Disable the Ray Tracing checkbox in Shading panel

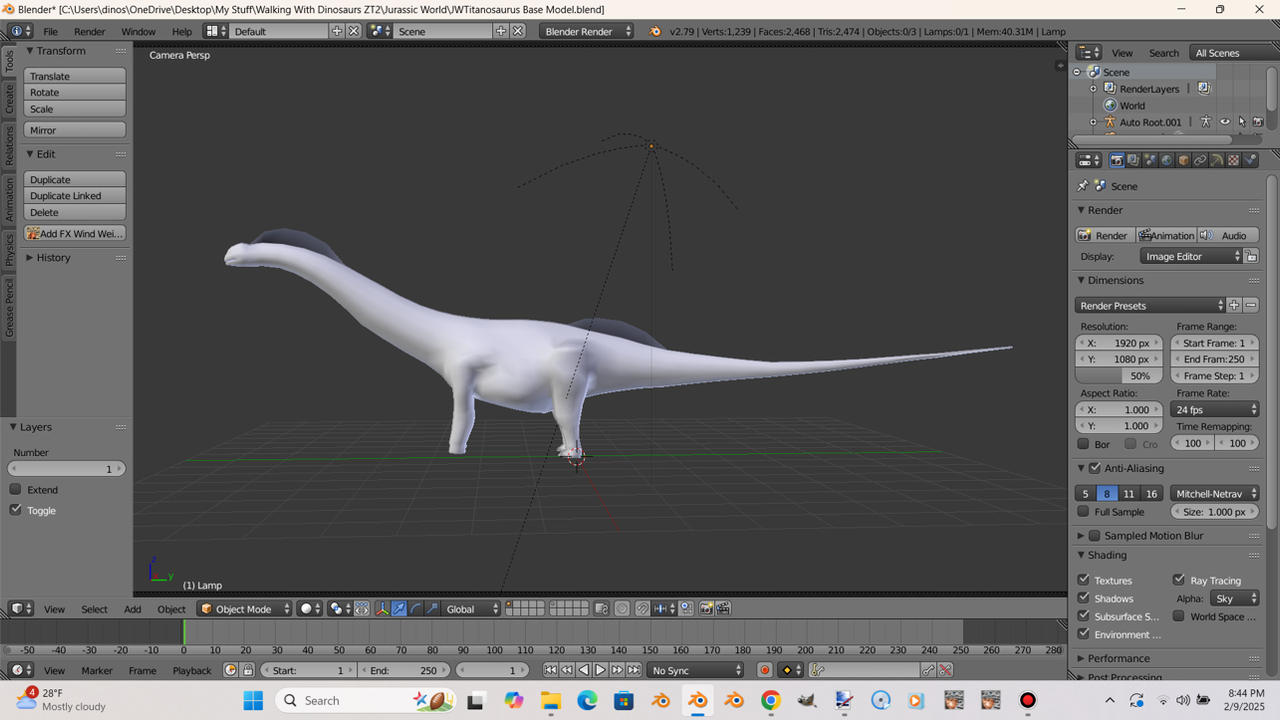tap(1178, 580)
